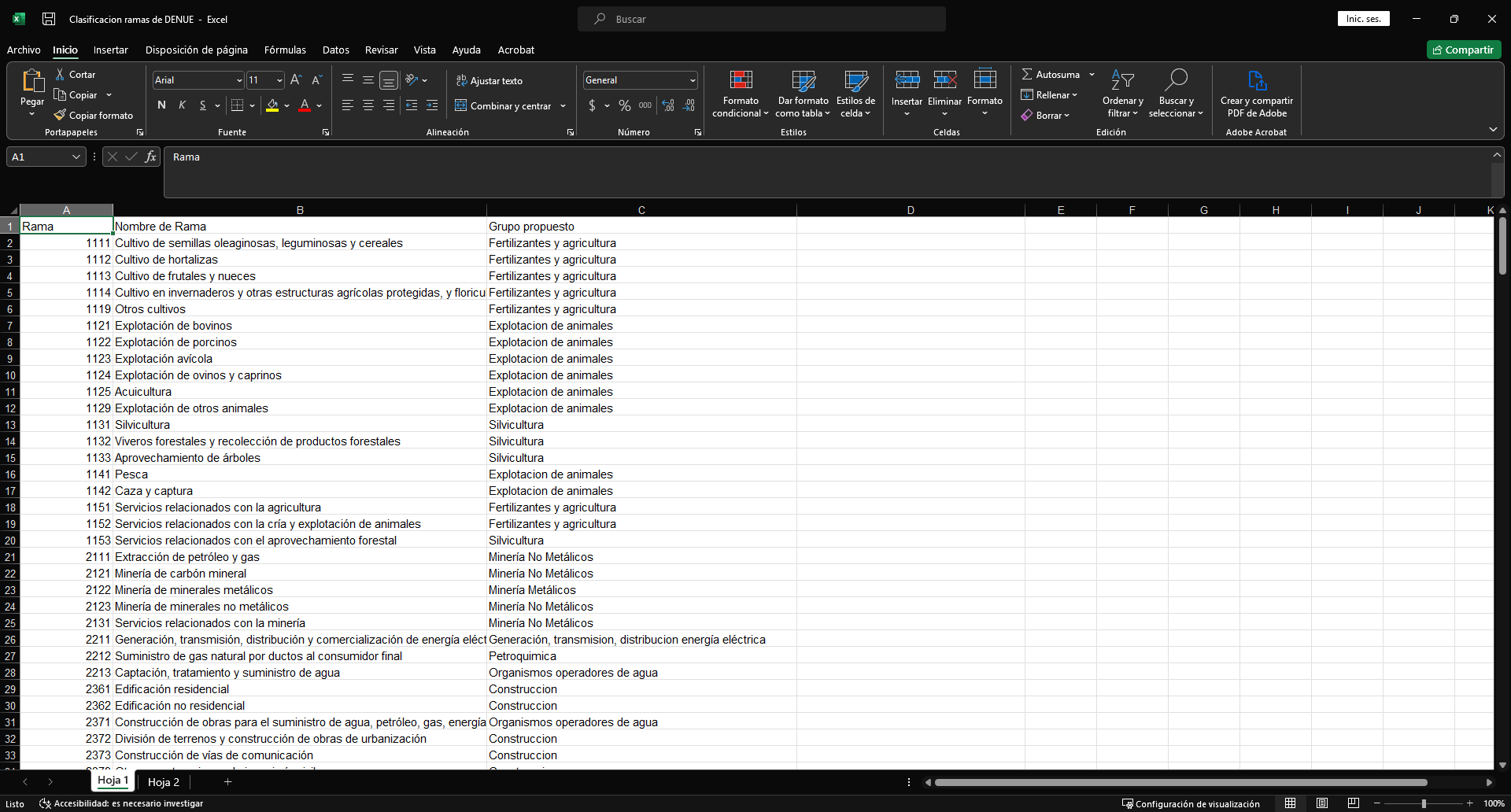The width and height of the screenshot is (1511, 812).
Task: Open Ordenar y filtrar tool
Action: 1122,80
